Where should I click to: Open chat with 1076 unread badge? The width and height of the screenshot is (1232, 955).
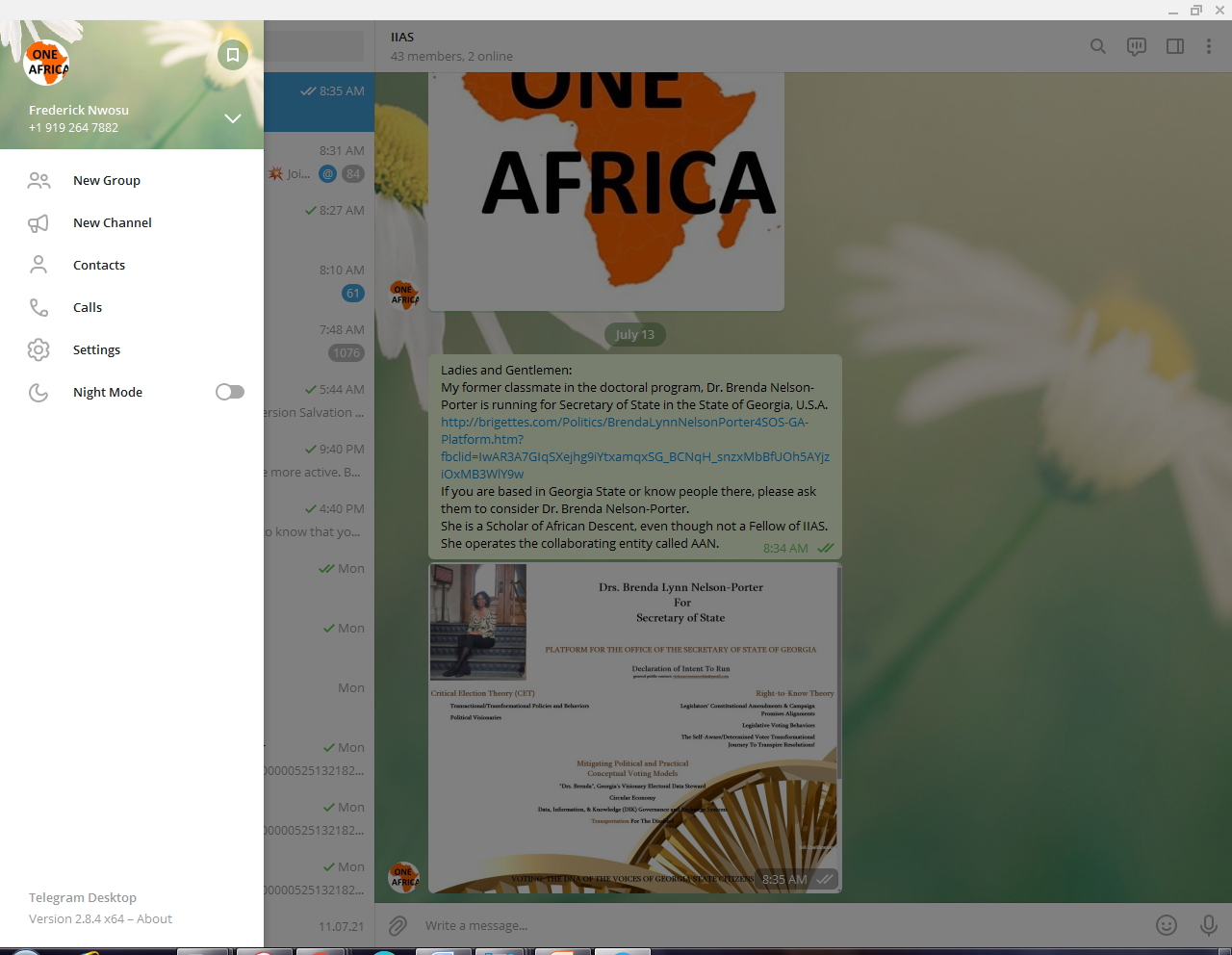tap(319, 341)
